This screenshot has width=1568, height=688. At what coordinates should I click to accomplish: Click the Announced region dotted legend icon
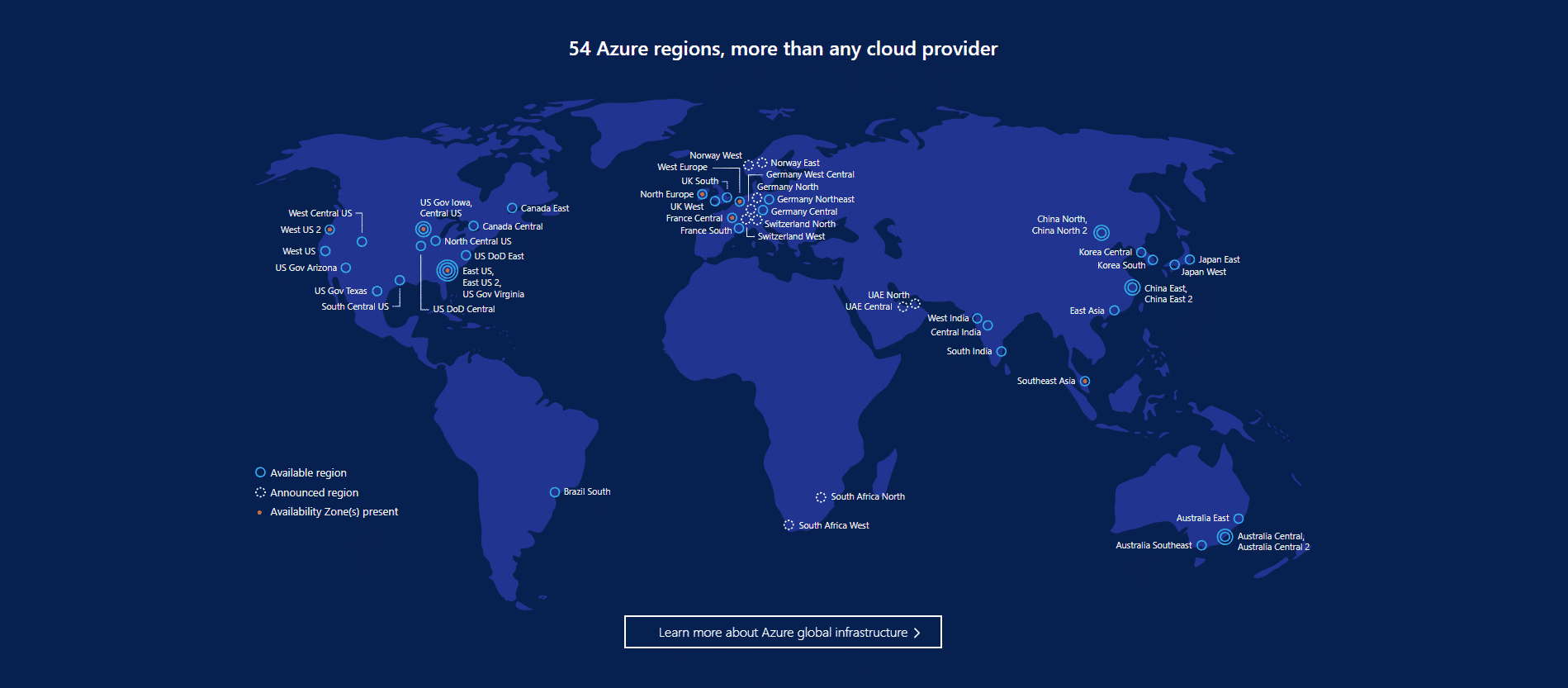click(260, 492)
